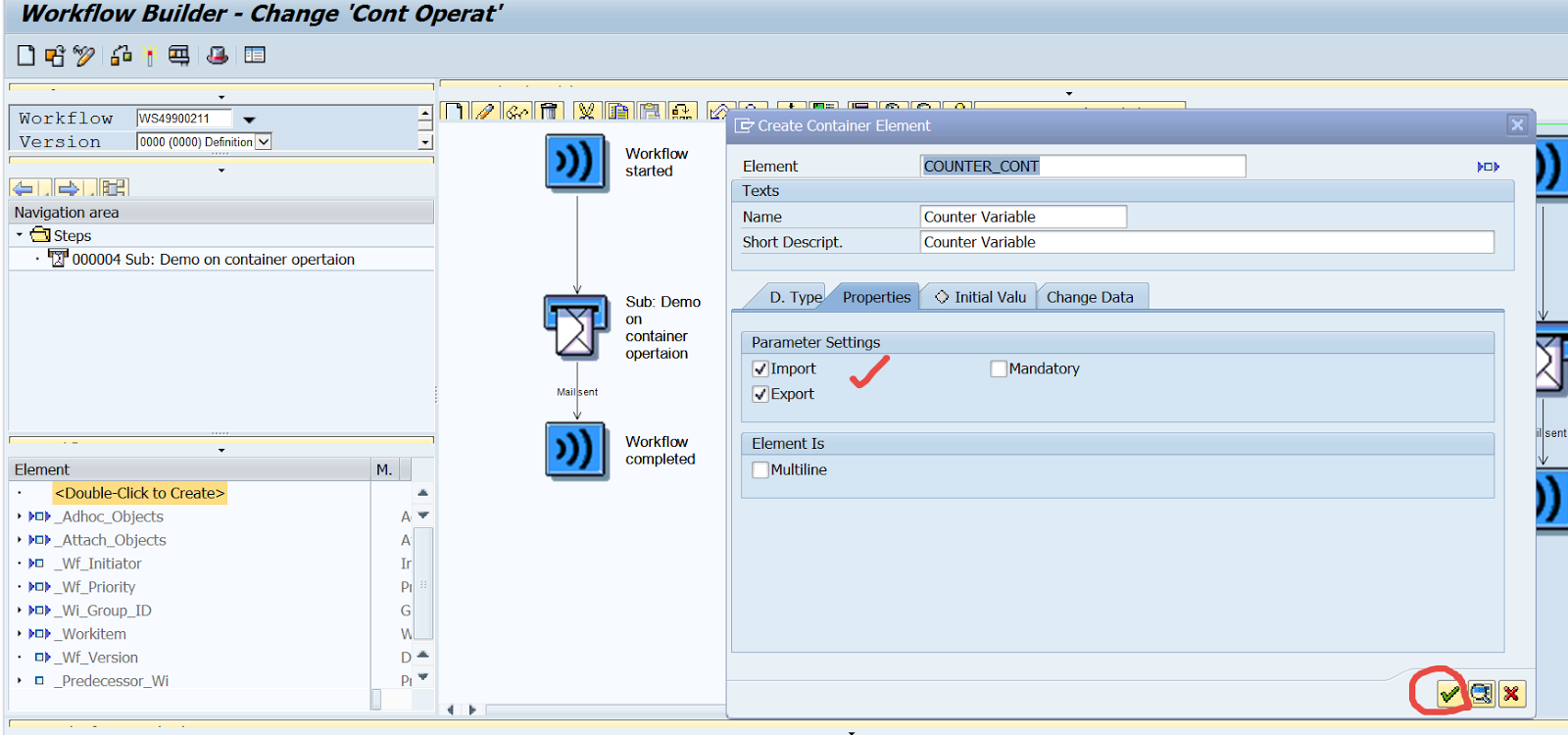The height and width of the screenshot is (735, 1568).
Task: Click the graphic overview icon beside navigation arrows
Action: (x=114, y=188)
